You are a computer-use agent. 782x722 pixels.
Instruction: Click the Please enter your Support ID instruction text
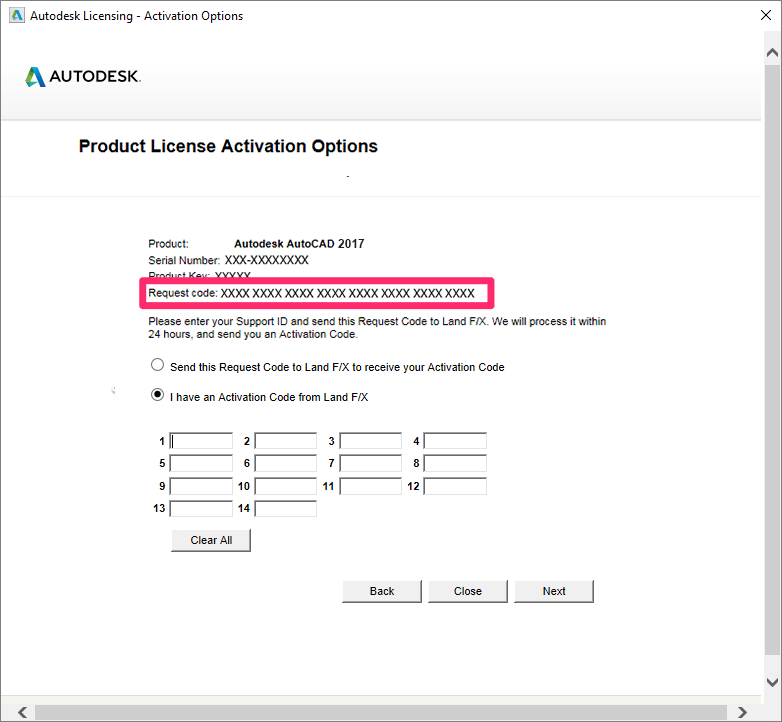(377, 328)
